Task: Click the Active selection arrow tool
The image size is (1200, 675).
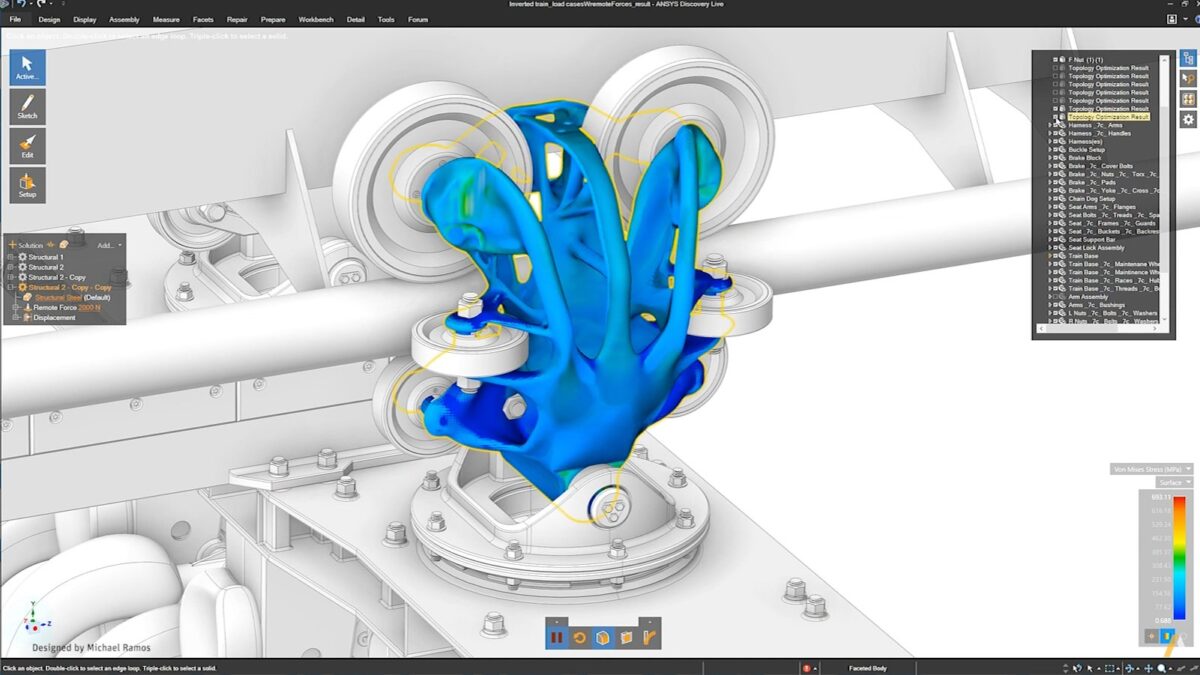Action: [x=27, y=68]
